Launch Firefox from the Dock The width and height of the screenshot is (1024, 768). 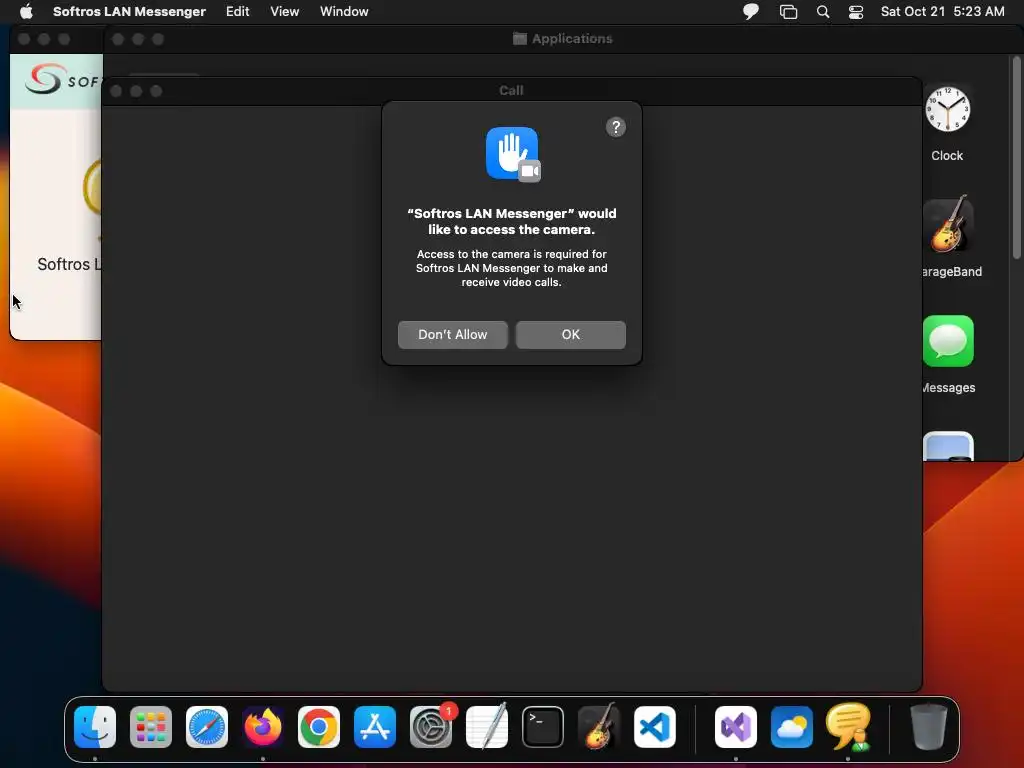[263, 727]
